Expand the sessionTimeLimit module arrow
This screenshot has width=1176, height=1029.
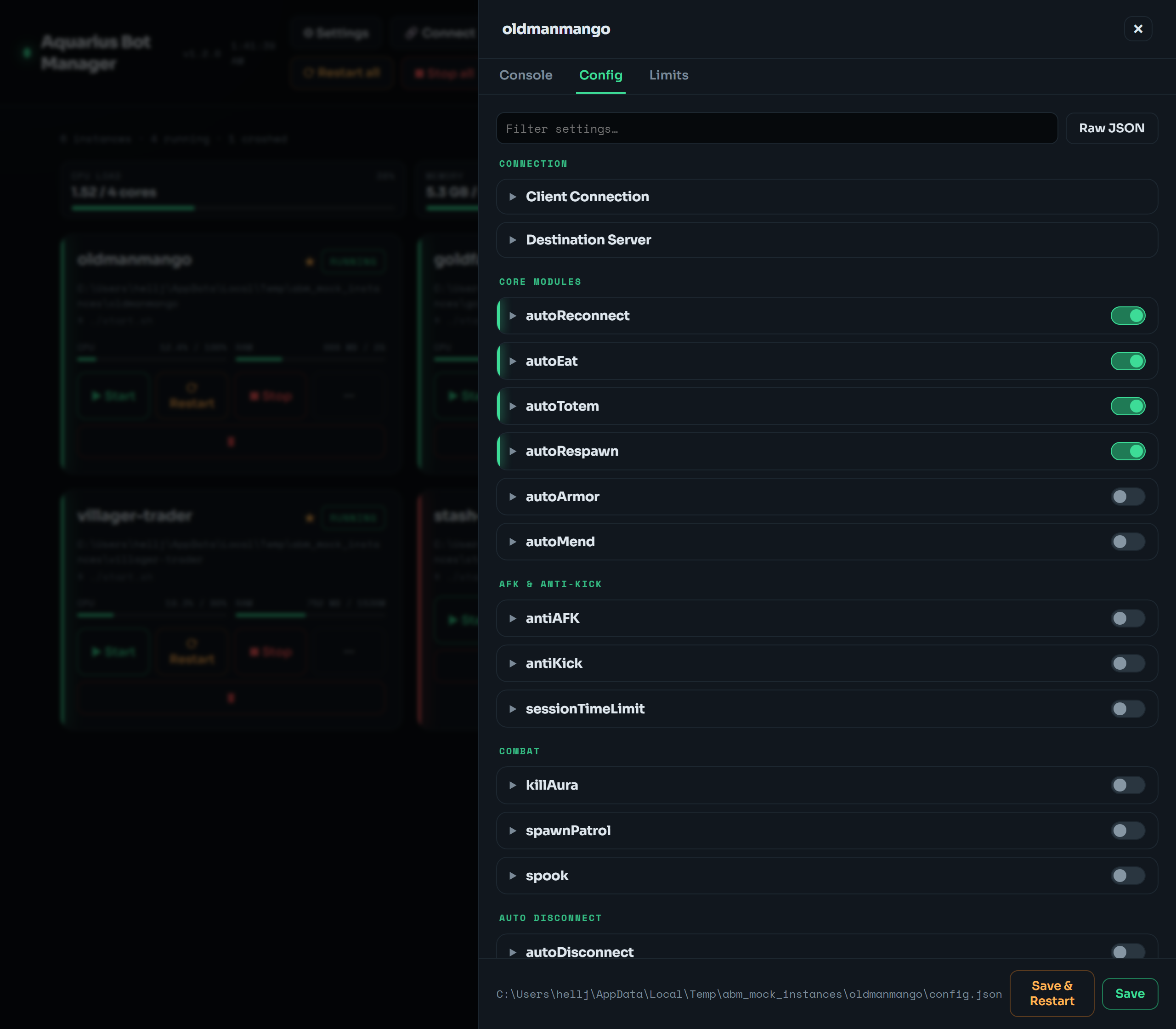pos(513,709)
